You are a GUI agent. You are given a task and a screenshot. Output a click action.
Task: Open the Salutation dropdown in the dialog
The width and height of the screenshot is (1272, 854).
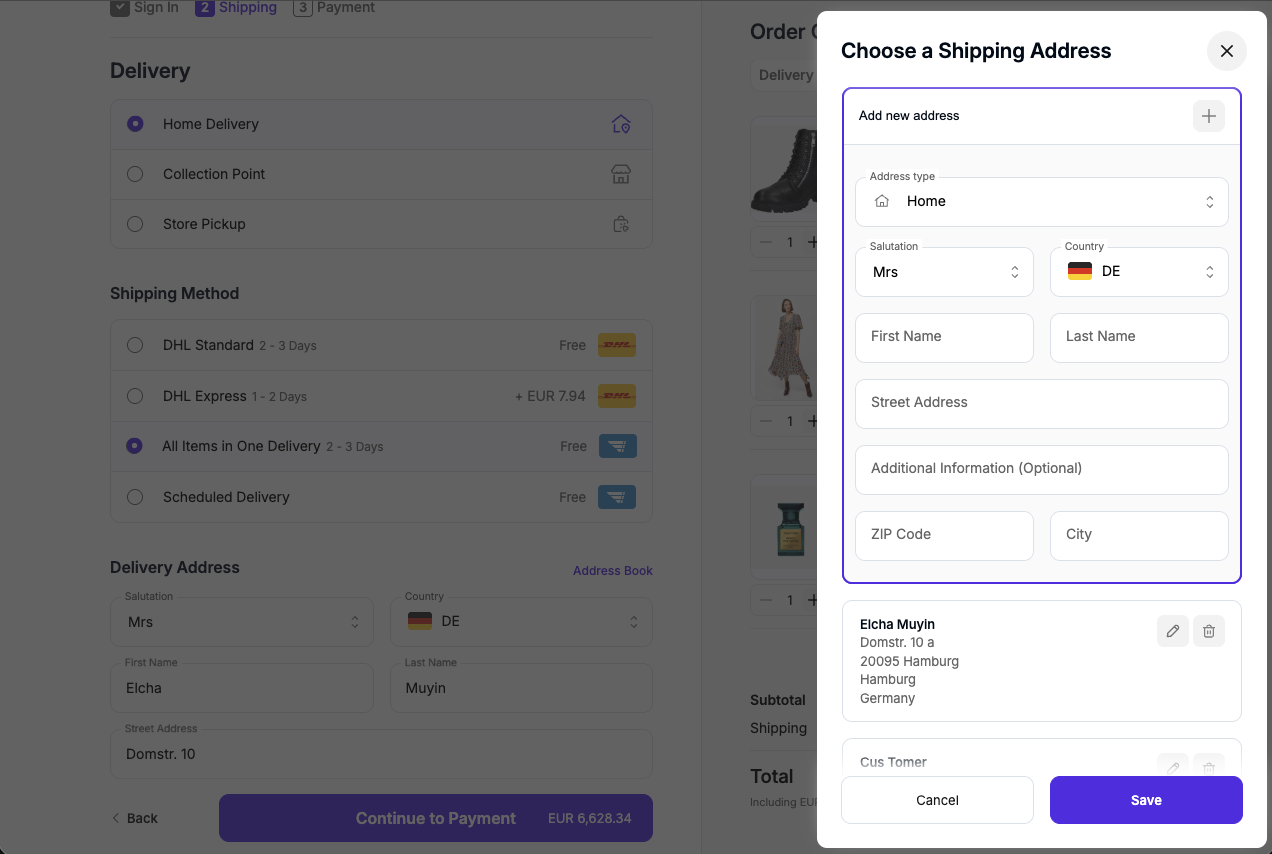coord(944,272)
